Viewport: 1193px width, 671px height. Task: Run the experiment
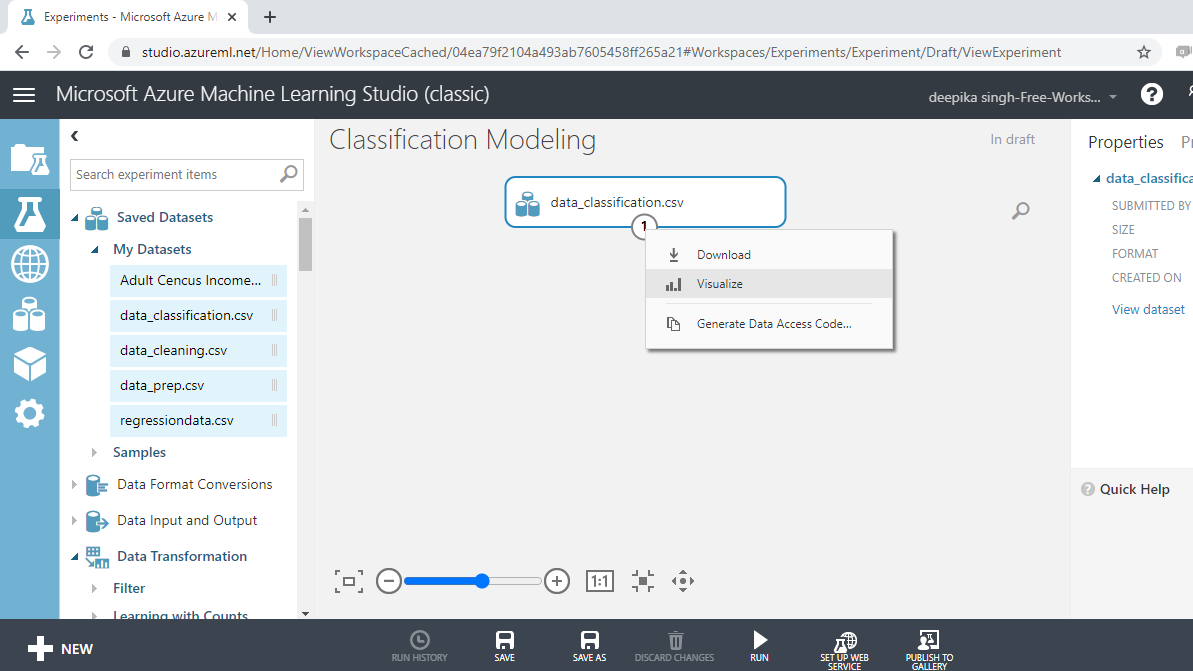coord(759,646)
